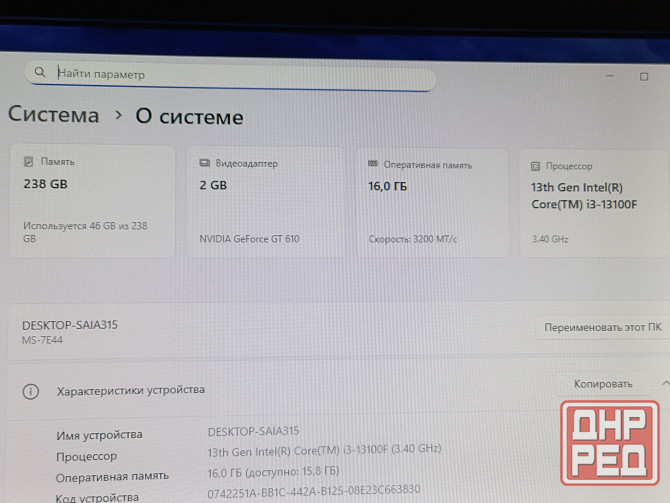Click the '3.40 GHz' processor speed
This screenshot has height=503, width=670.
(x=550, y=239)
